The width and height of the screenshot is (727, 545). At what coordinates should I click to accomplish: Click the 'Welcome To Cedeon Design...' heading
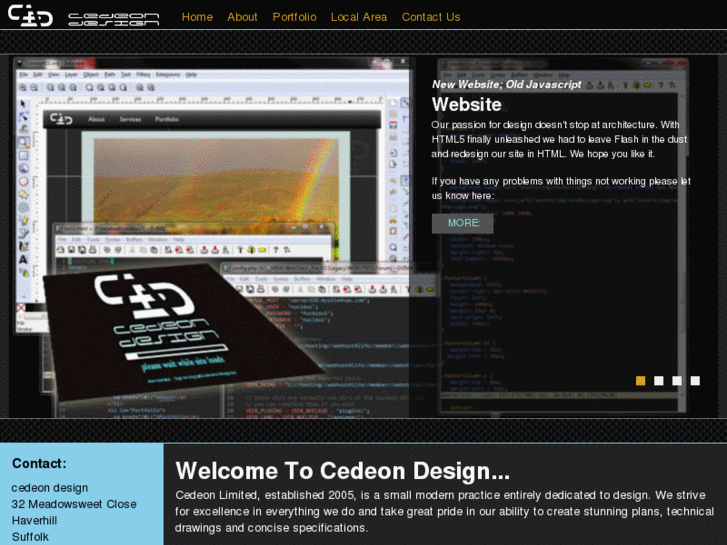(343, 471)
